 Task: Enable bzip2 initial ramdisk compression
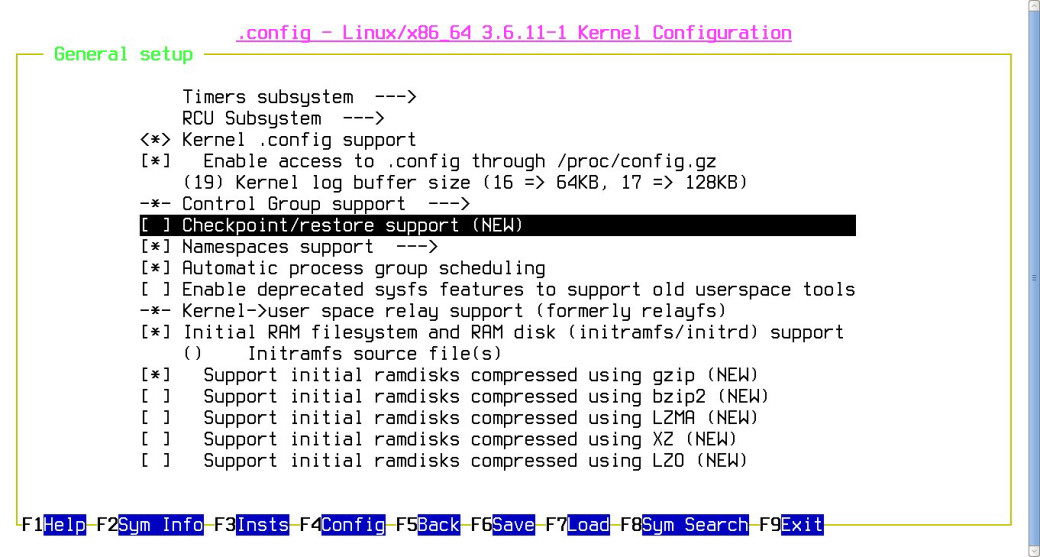(x=155, y=397)
